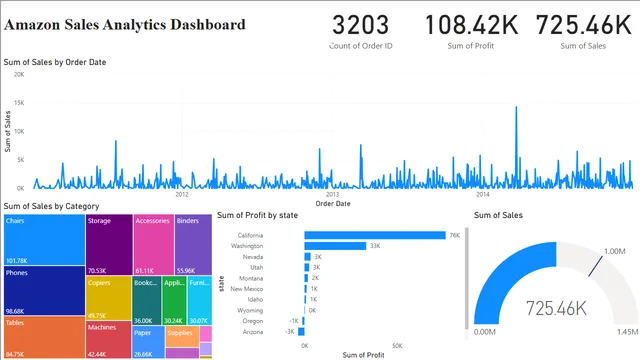
Task: Click the 2014 label on the date axis
Action: pyautogui.click(x=483, y=194)
